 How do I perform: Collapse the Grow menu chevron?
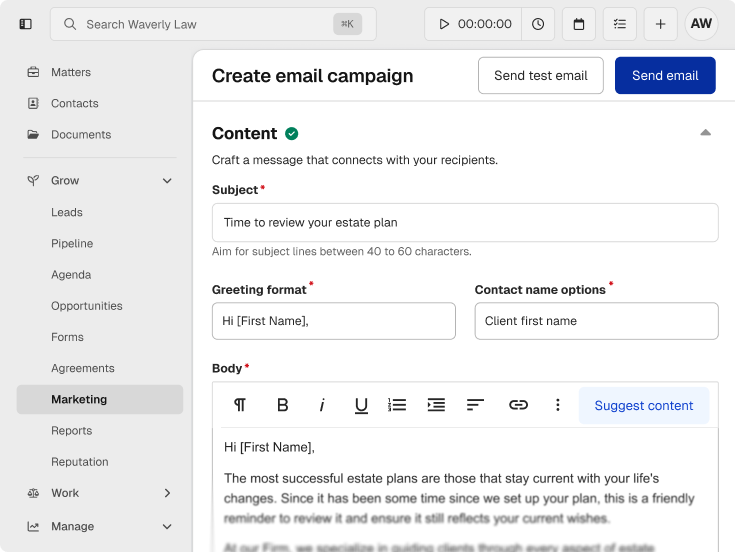(167, 180)
